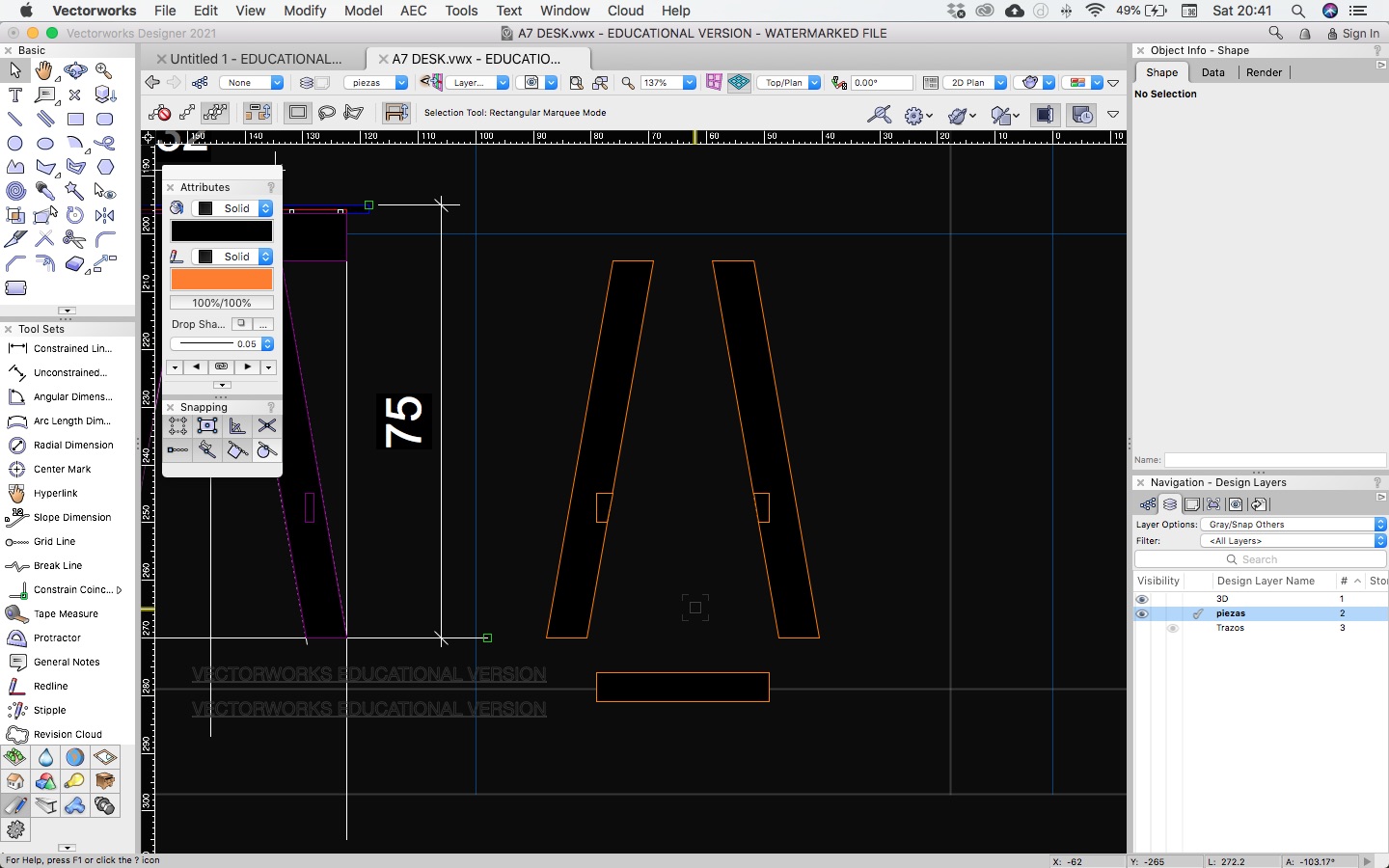Select the Line tool
The height and width of the screenshot is (868, 1389).
click(x=14, y=120)
